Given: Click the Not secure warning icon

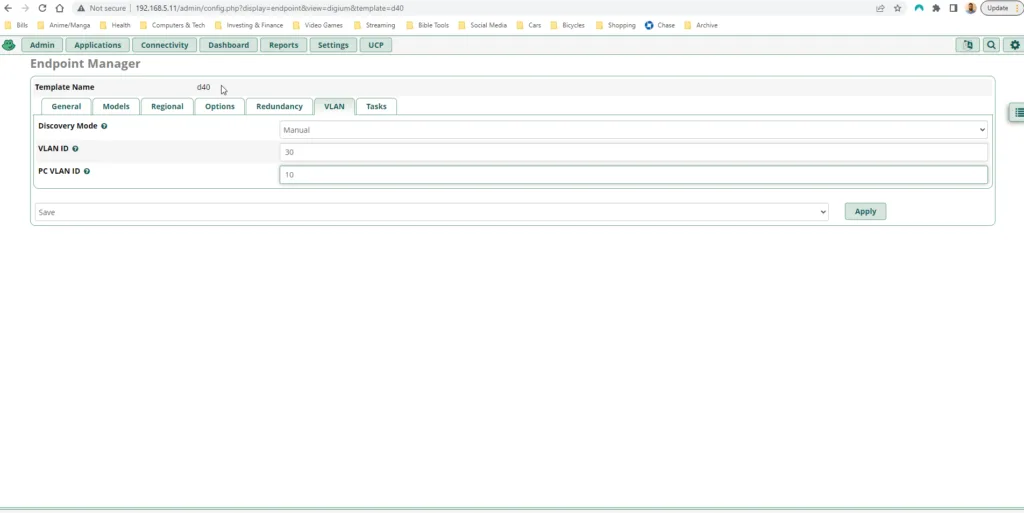Looking at the screenshot, I should [81, 8].
